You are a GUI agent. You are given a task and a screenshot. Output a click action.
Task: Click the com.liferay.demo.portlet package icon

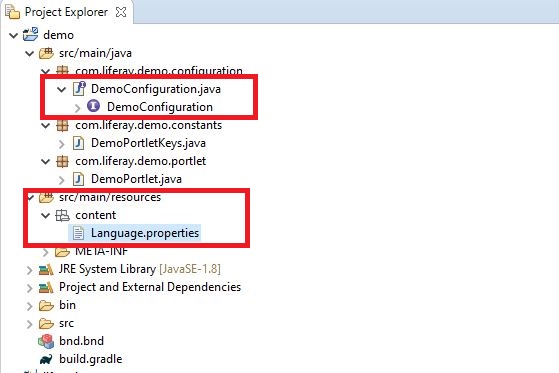pos(62,161)
